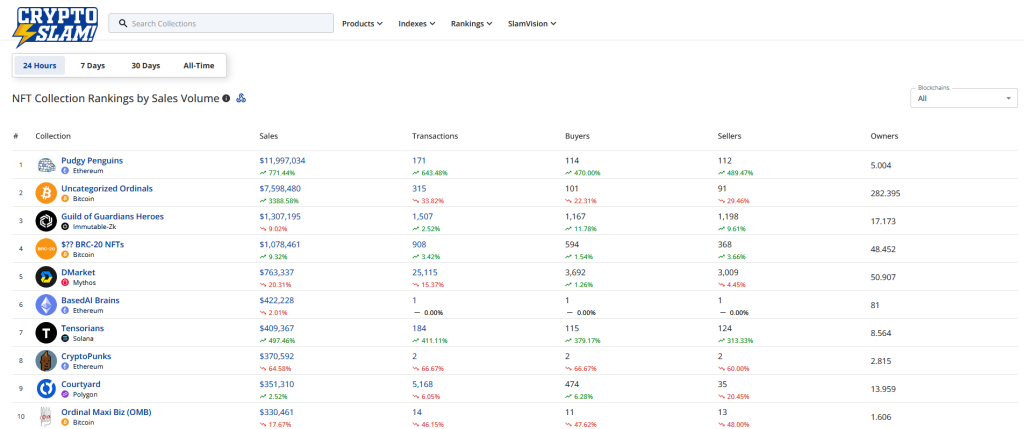Click the 1,507 transactions value
The width and height of the screenshot is (1024, 429).
(x=423, y=216)
